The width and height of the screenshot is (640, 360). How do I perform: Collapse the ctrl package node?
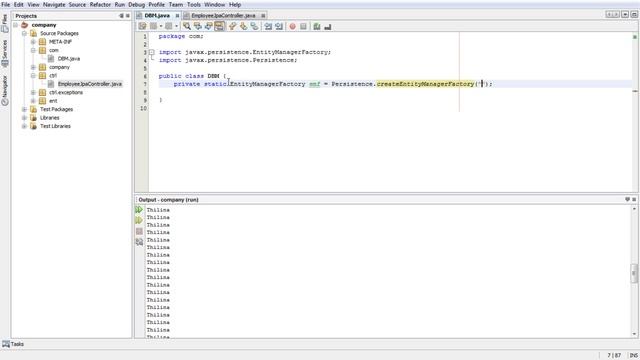coord(33,76)
